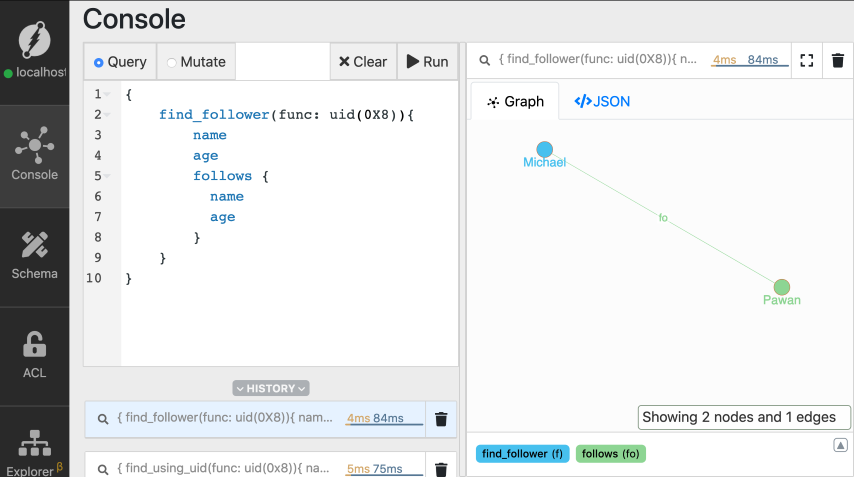Open the Schema sidebar section
The image size is (854, 477).
click(35, 254)
